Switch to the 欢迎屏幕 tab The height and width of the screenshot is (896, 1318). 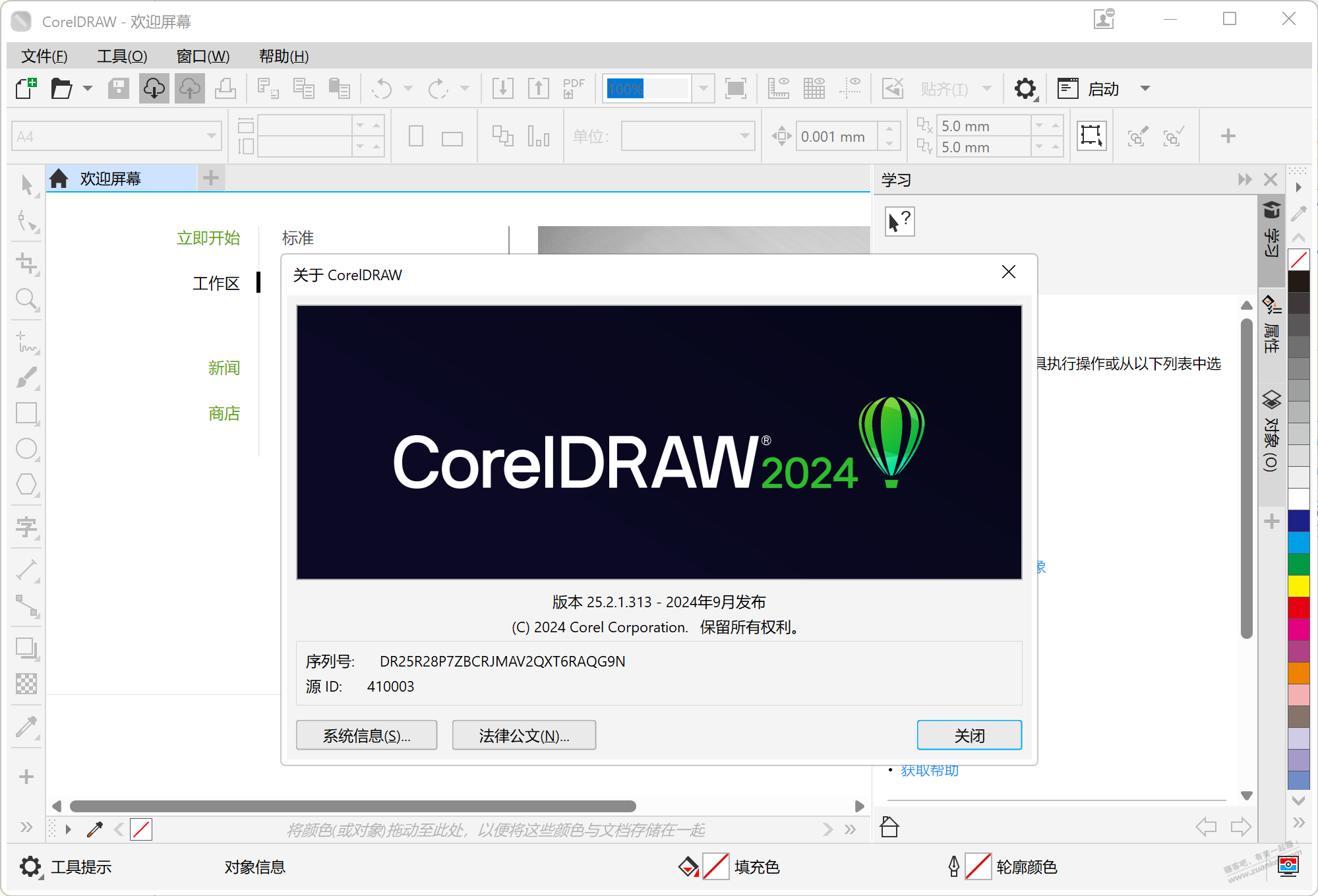click(x=110, y=179)
